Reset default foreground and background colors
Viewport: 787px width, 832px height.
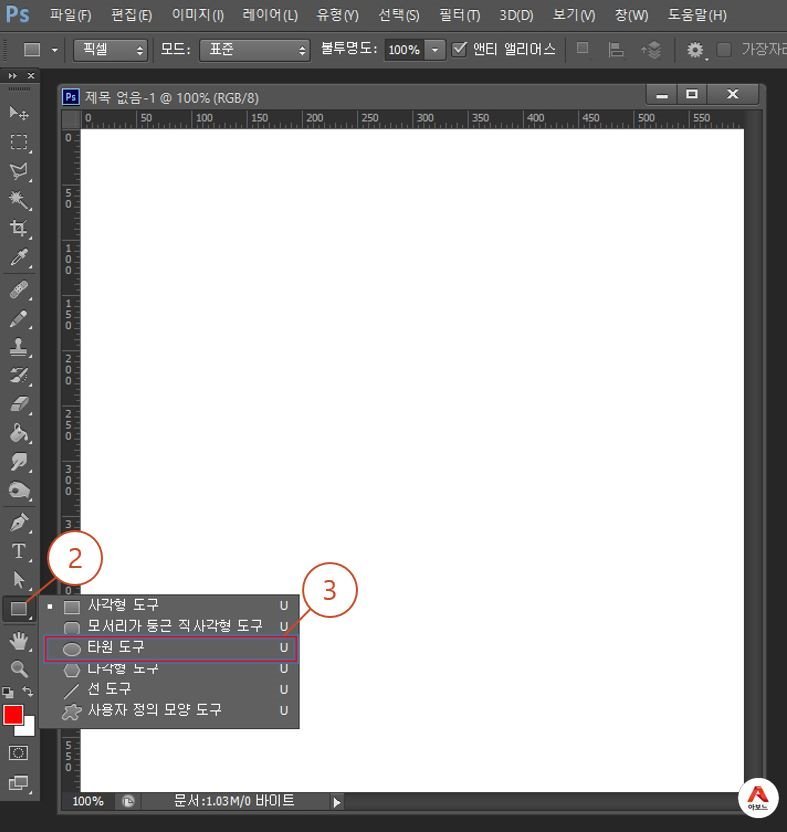coord(7,692)
